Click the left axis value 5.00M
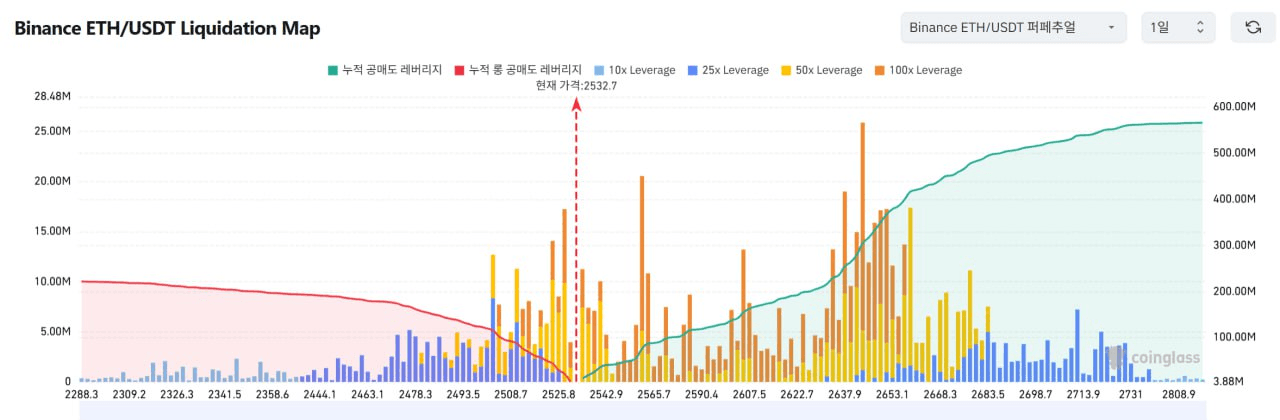Screen dimensions: 1280x420 click(x=55, y=331)
